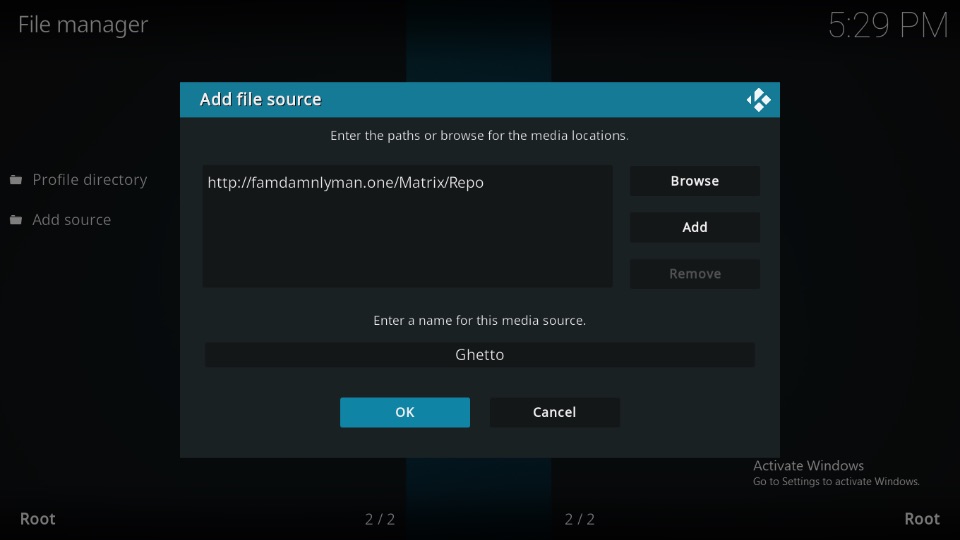Click the Remove path button
This screenshot has height=540, width=960.
695,274
